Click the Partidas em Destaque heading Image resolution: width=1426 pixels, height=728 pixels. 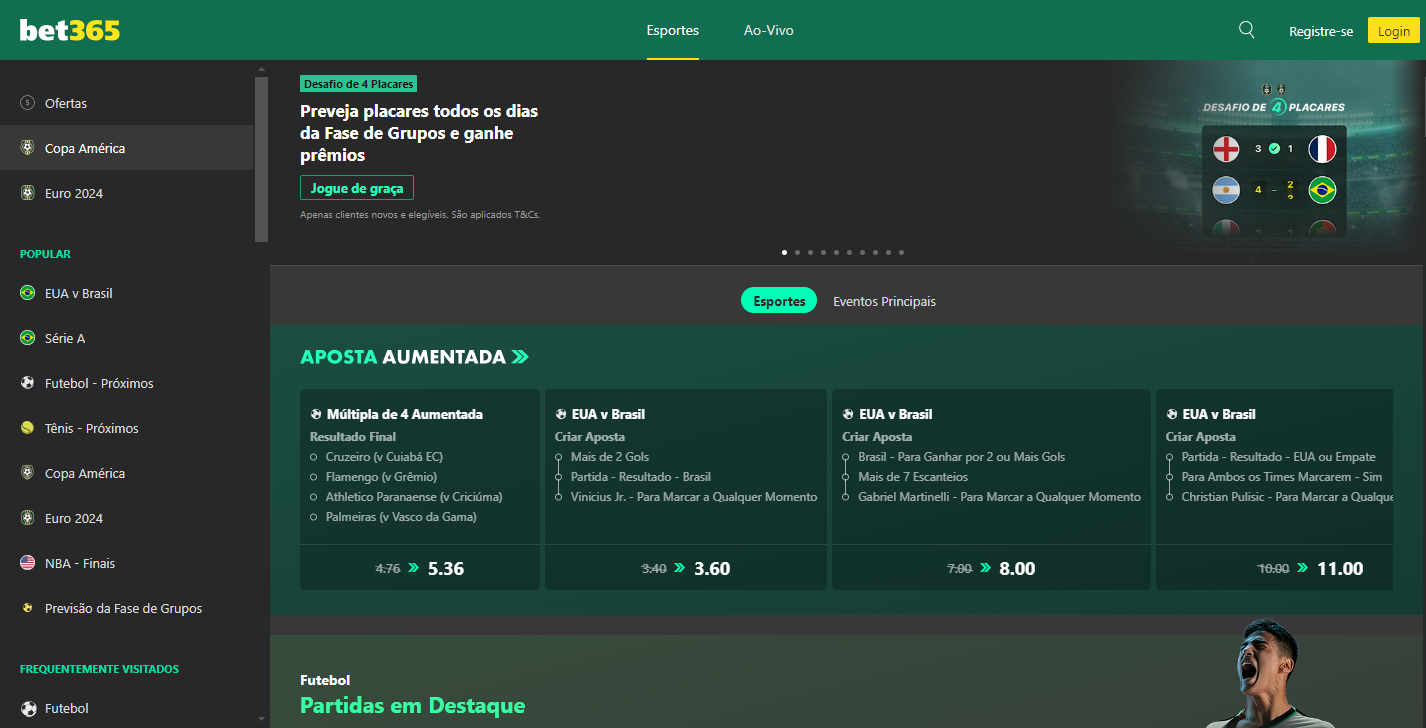pos(412,705)
